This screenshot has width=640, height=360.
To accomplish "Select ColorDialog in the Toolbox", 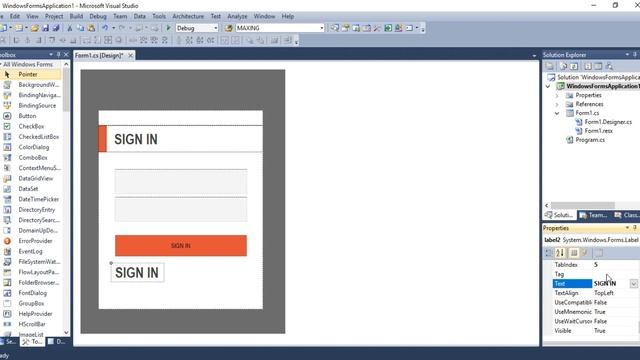I will [34, 147].
